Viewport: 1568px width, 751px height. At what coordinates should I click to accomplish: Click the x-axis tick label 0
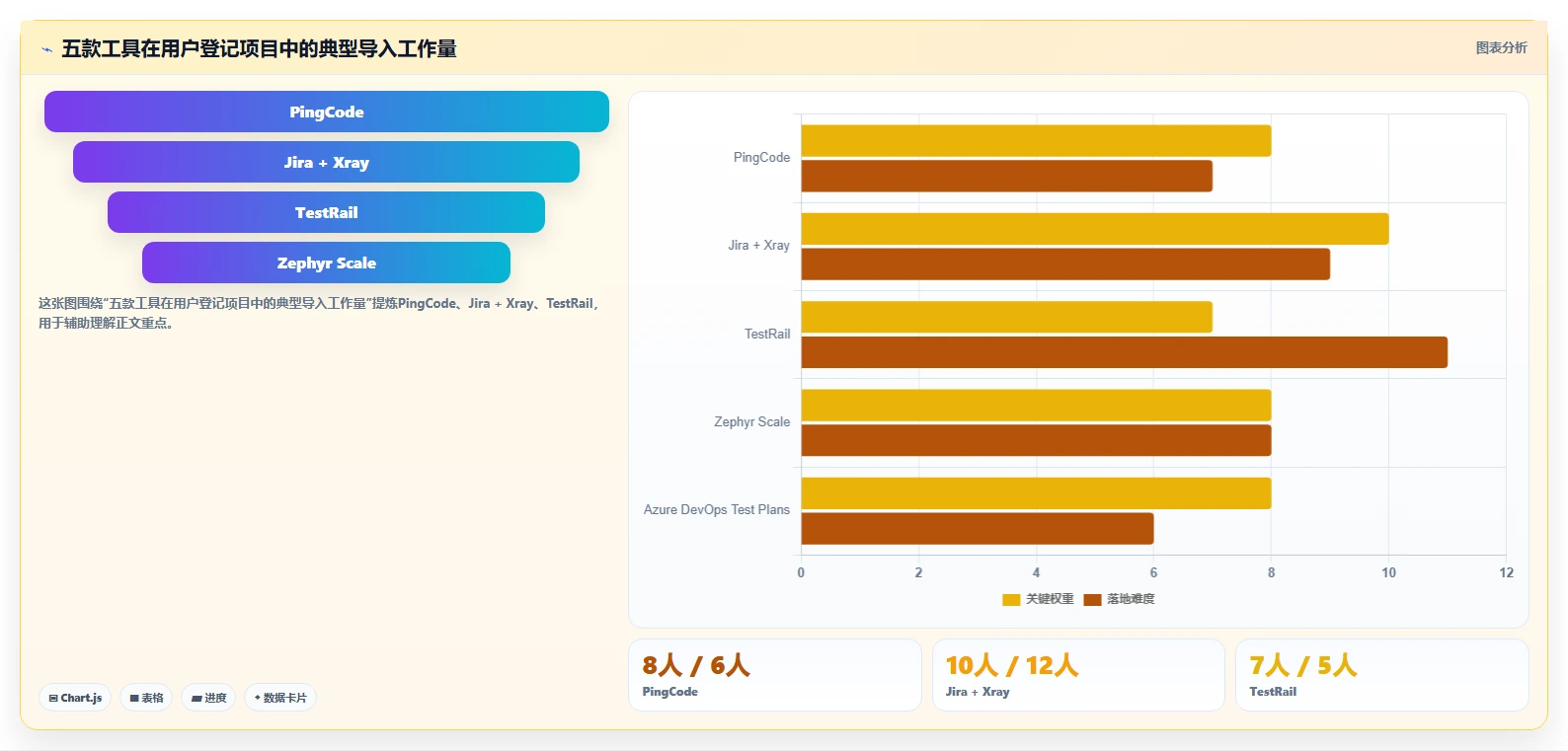pyautogui.click(x=801, y=572)
